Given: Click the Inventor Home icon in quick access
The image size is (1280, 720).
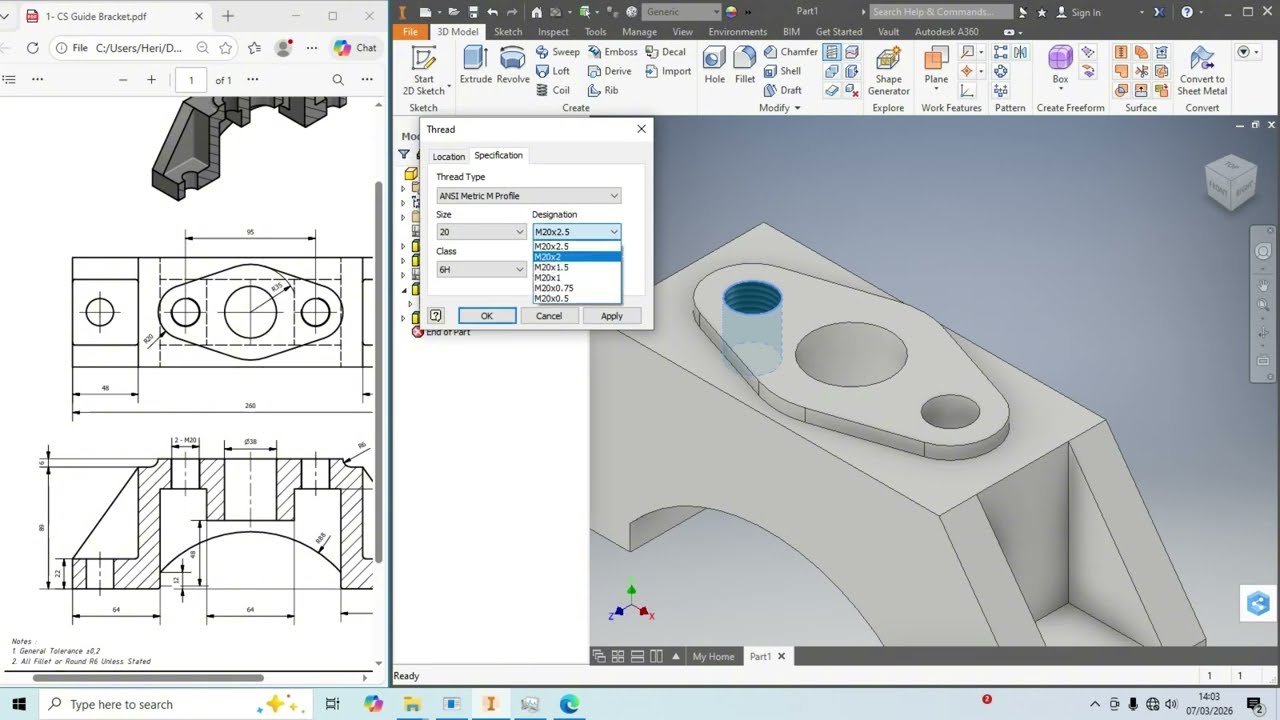Looking at the screenshot, I should click(537, 12).
